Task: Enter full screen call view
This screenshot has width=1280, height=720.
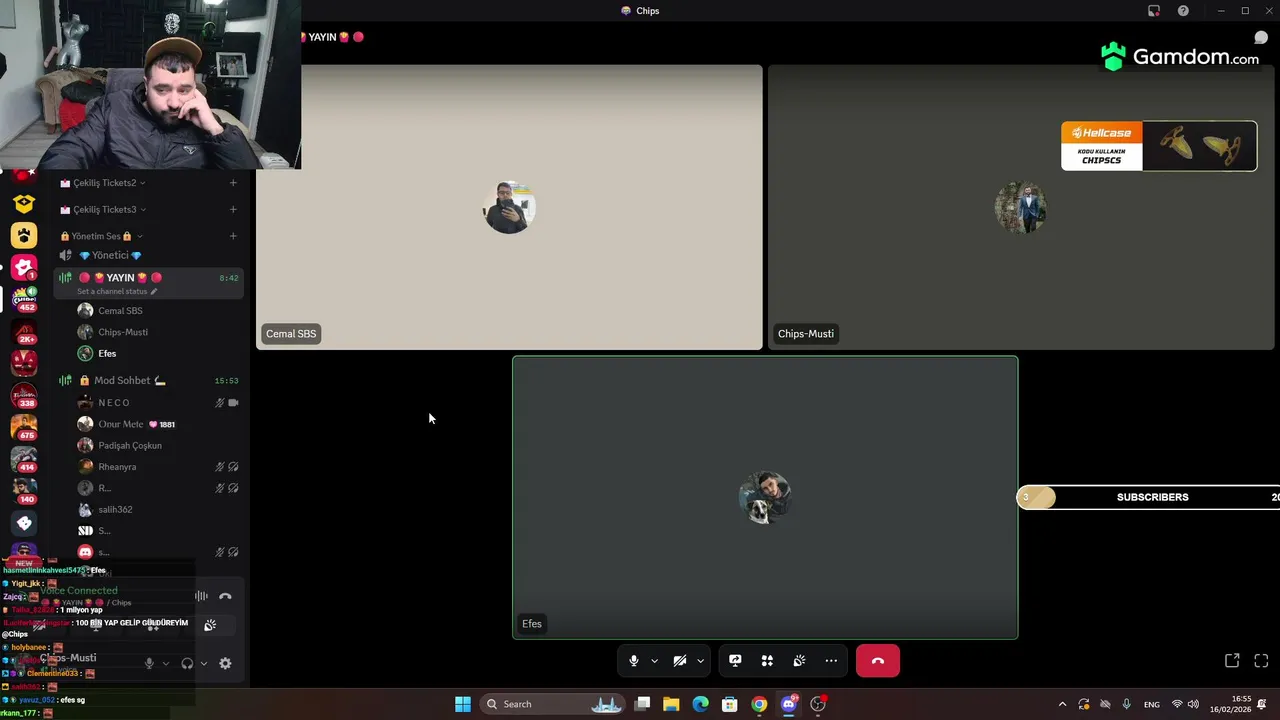Action: [x=1261, y=661]
